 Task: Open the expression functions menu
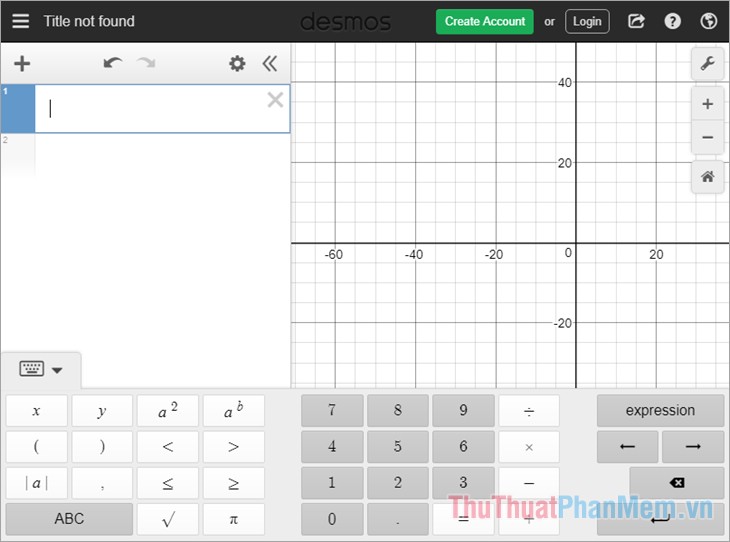[x=660, y=410]
